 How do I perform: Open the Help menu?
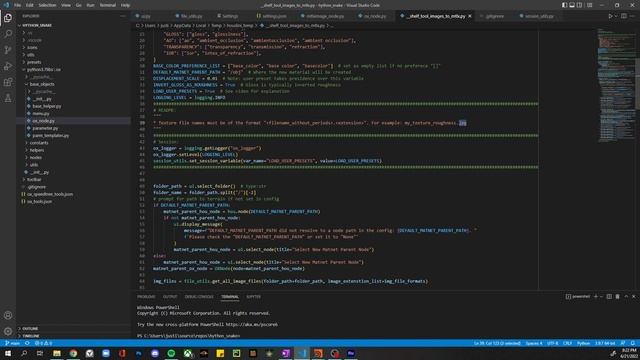click(125, 5)
